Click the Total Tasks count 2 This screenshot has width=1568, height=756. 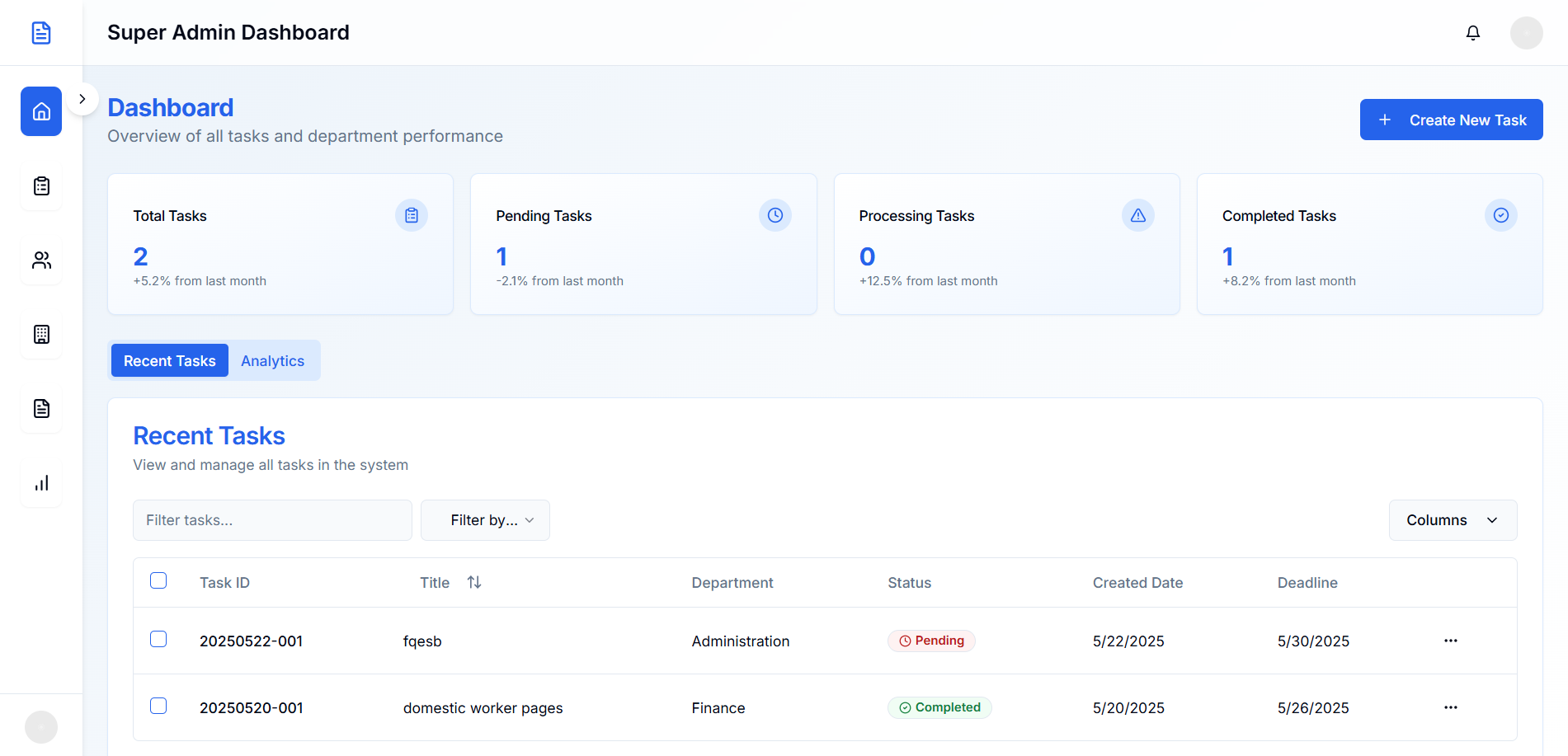coord(141,256)
